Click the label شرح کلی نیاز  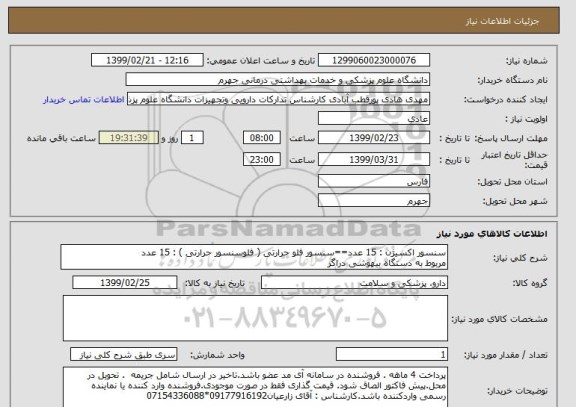tap(520, 258)
